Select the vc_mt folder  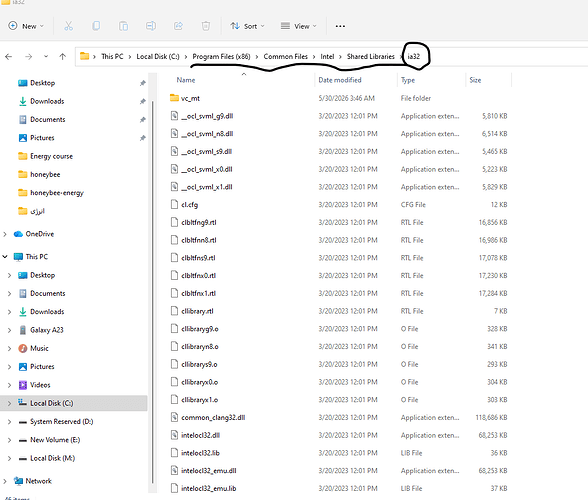tap(190, 98)
